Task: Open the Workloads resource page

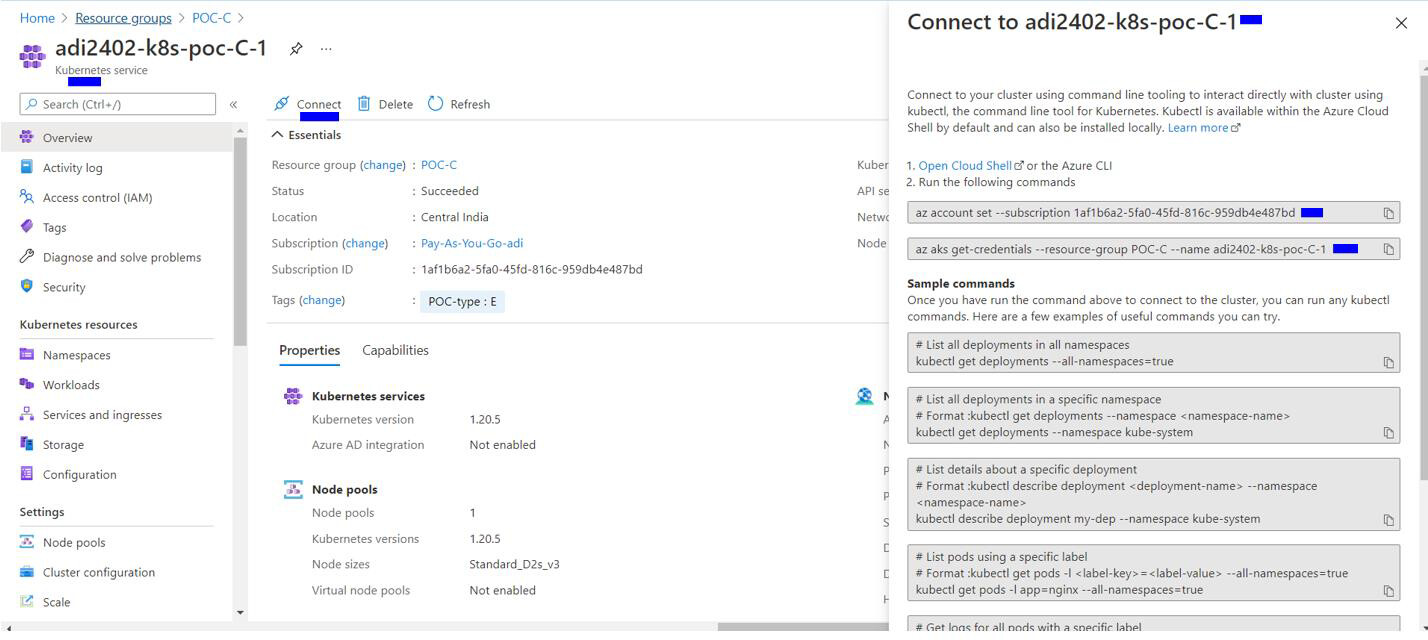Action: pyautogui.click(x=71, y=385)
